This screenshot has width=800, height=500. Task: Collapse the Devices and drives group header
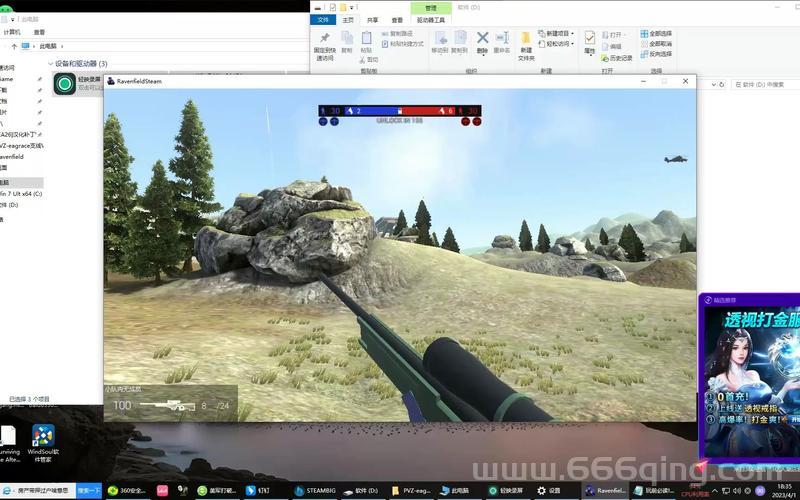tap(79, 64)
